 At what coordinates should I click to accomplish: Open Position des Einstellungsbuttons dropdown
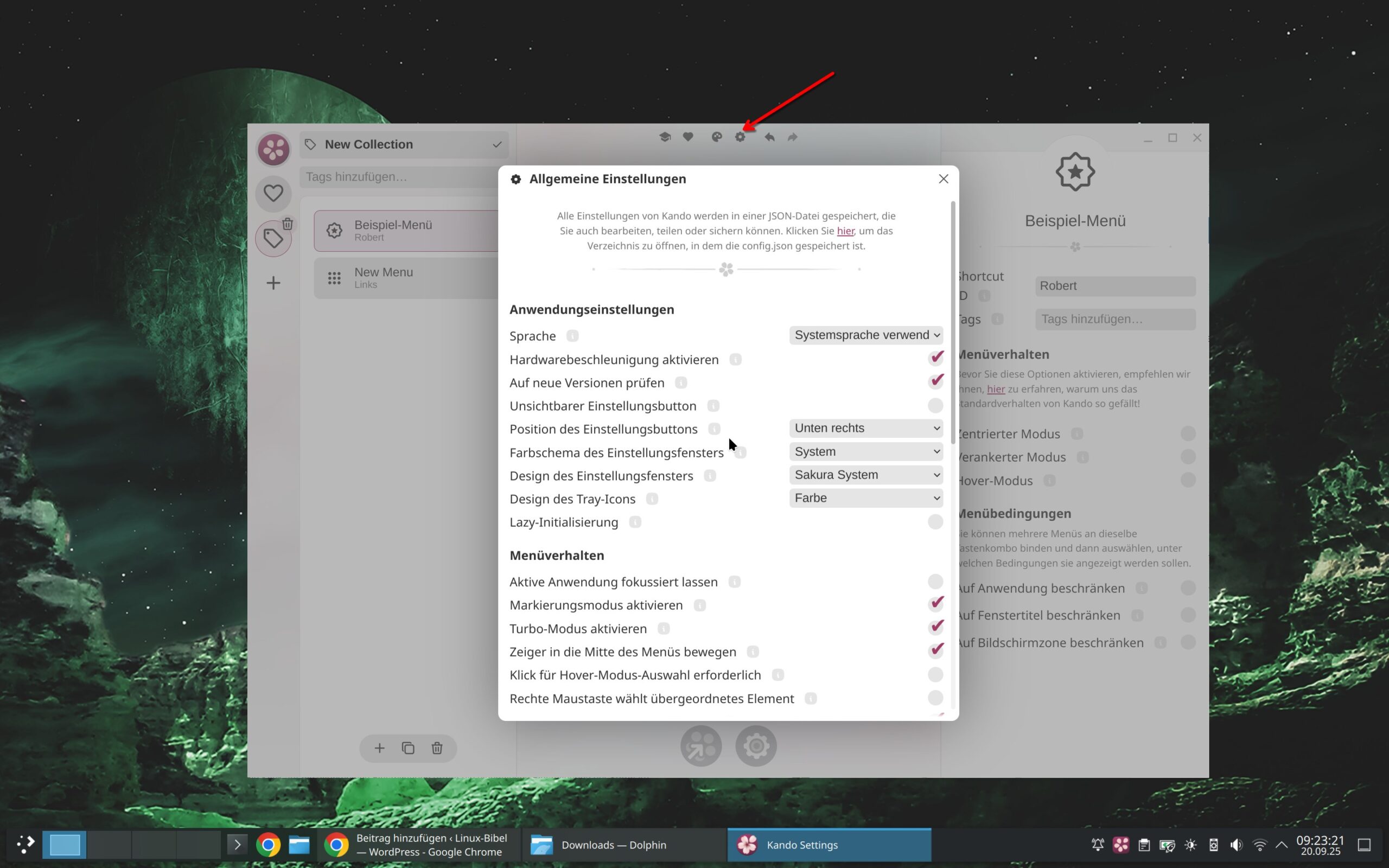(x=866, y=428)
